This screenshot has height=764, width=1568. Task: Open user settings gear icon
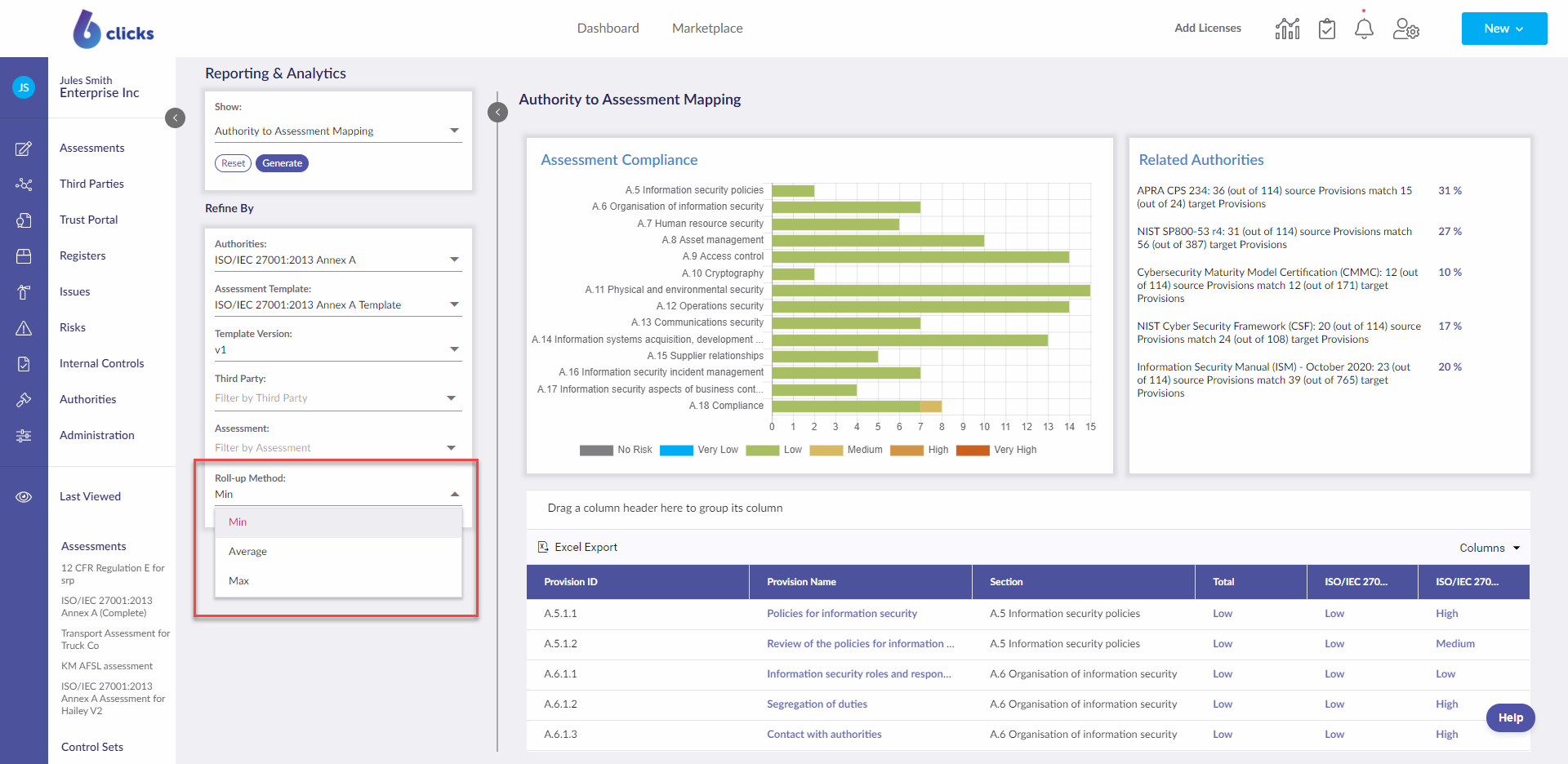pyautogui.click(x=1405, y=29)
